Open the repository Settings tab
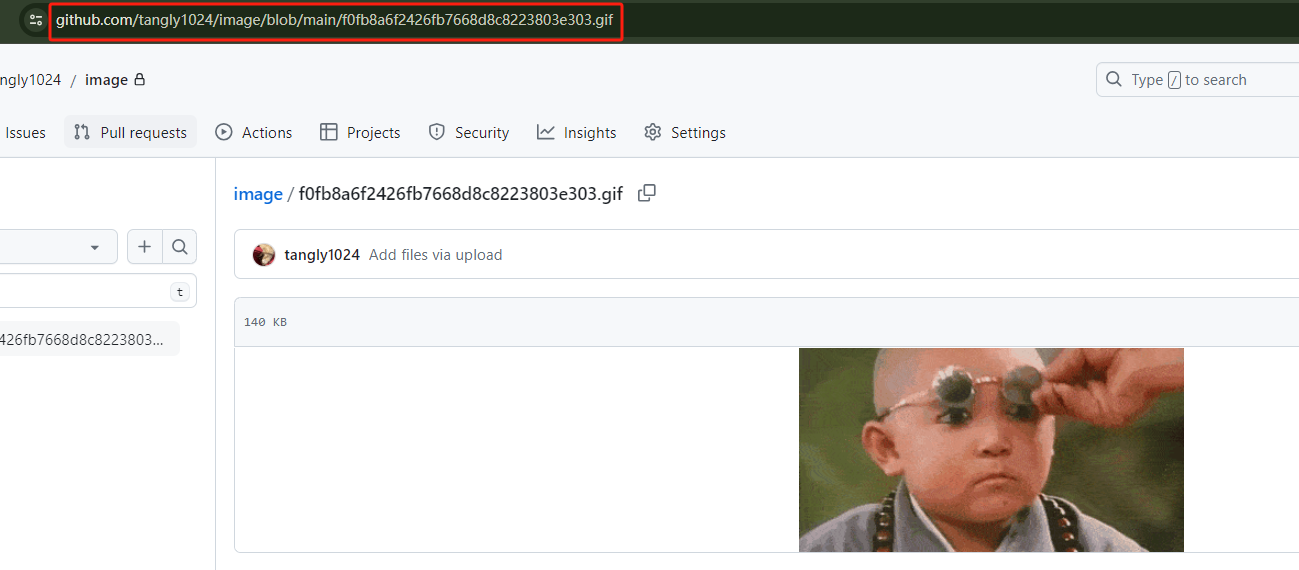 (685, 132)
